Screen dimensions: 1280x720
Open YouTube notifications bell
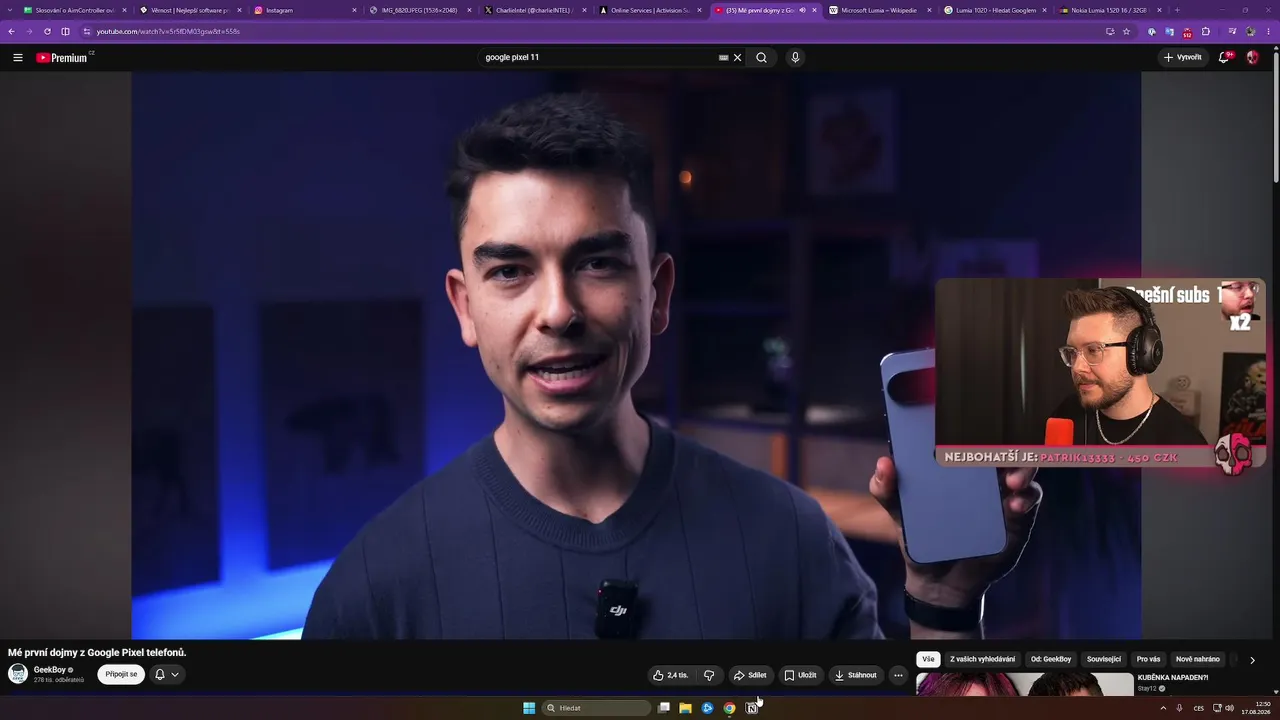tap(1224, 58)
